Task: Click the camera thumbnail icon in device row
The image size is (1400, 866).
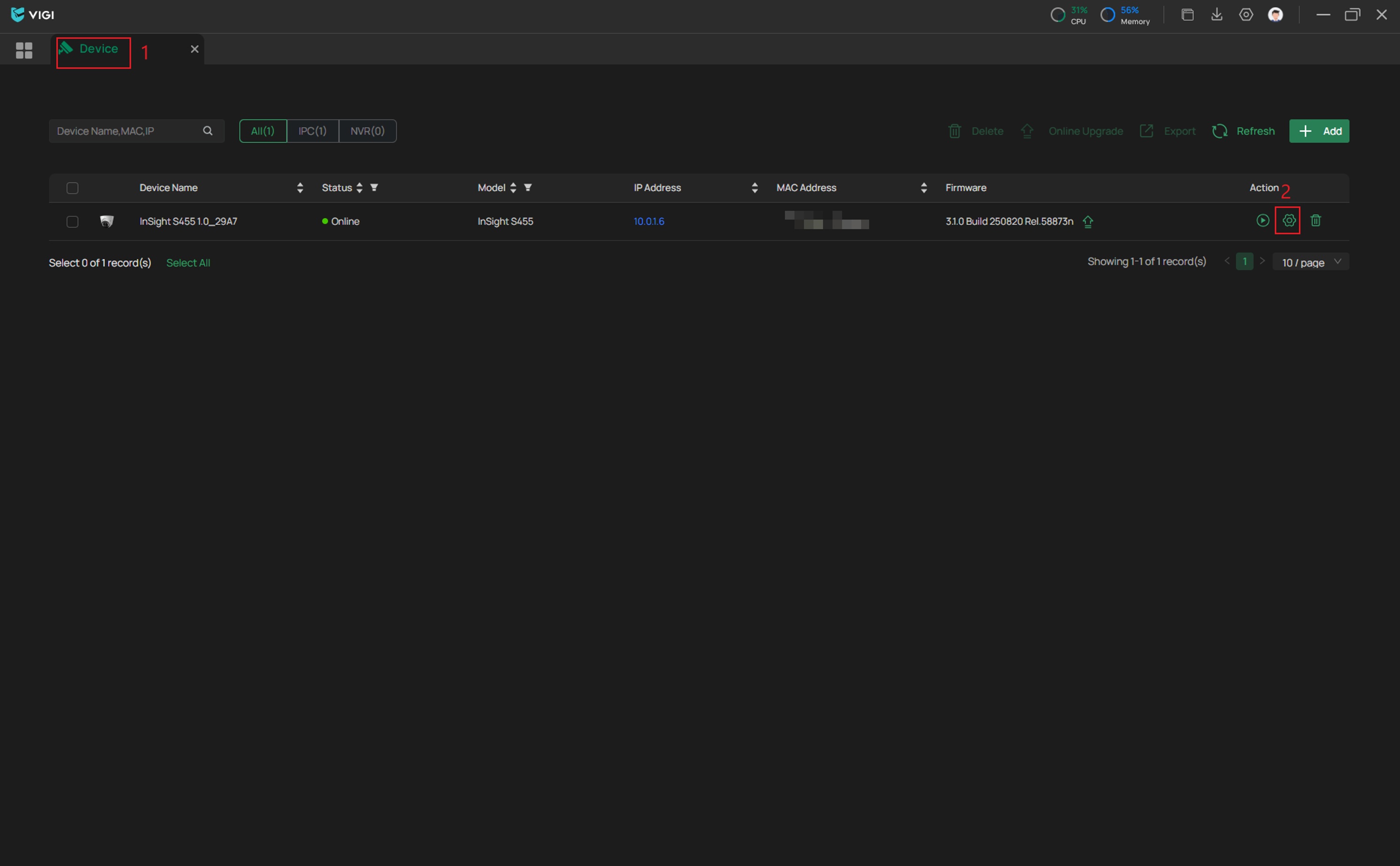Action: (x=106, y=221)
